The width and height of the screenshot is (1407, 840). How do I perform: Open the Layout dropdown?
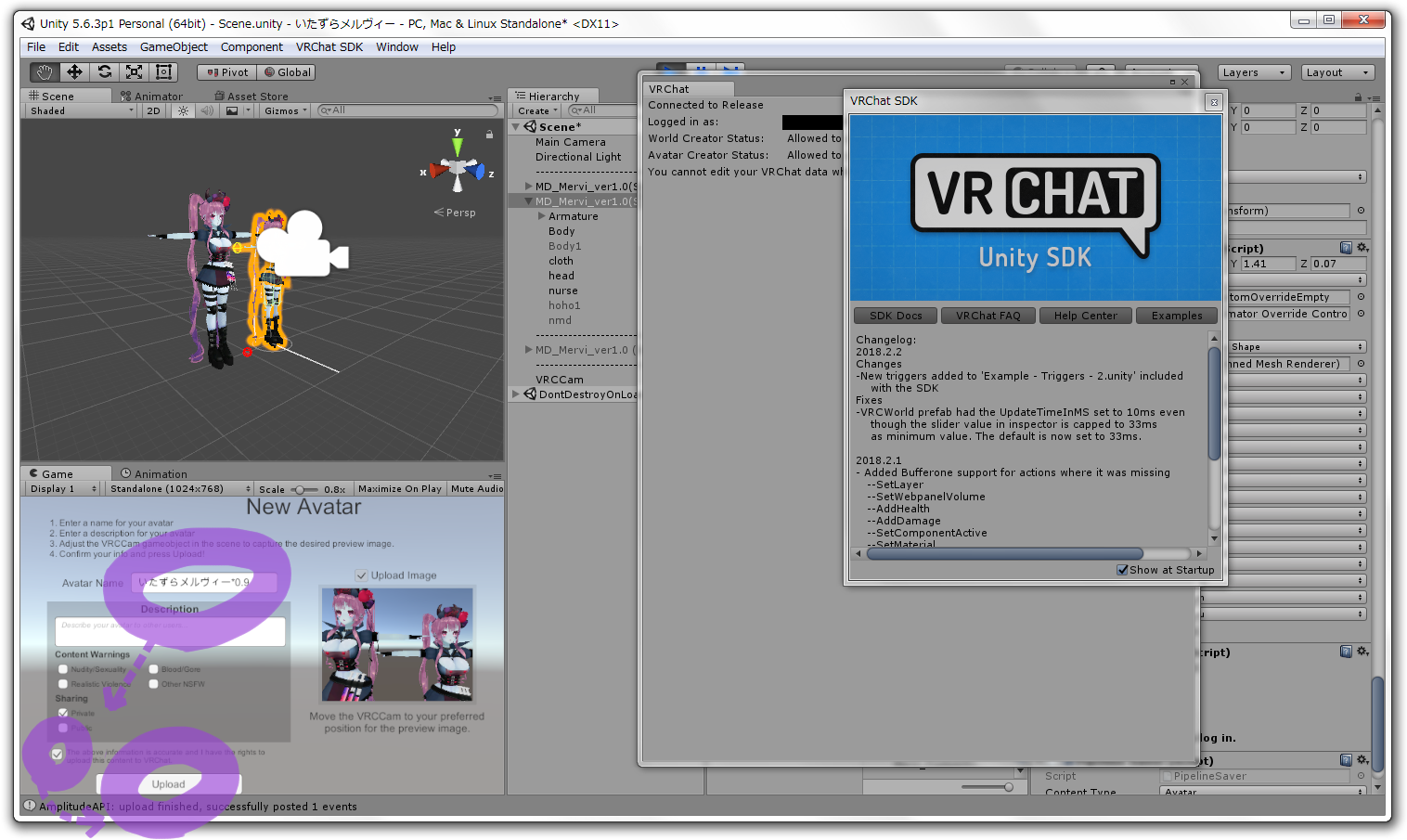point(1337,72)
